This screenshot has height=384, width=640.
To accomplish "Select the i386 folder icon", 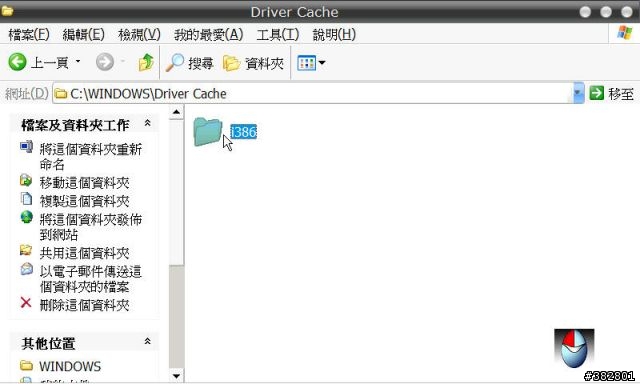I will (207, 131).
